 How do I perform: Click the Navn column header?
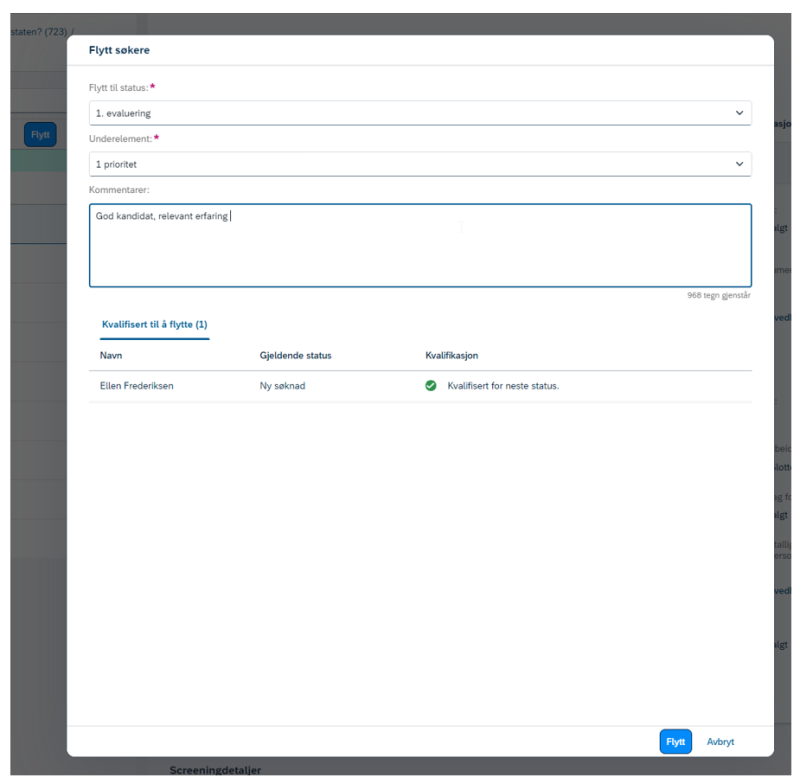[x=111, y=356]
